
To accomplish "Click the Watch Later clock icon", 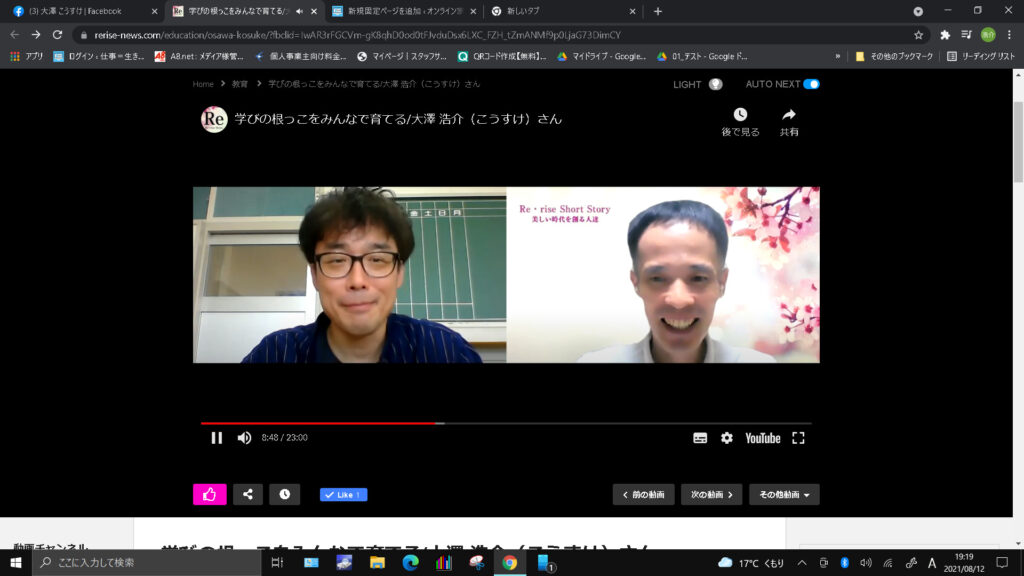I will (x=740, y=115).
